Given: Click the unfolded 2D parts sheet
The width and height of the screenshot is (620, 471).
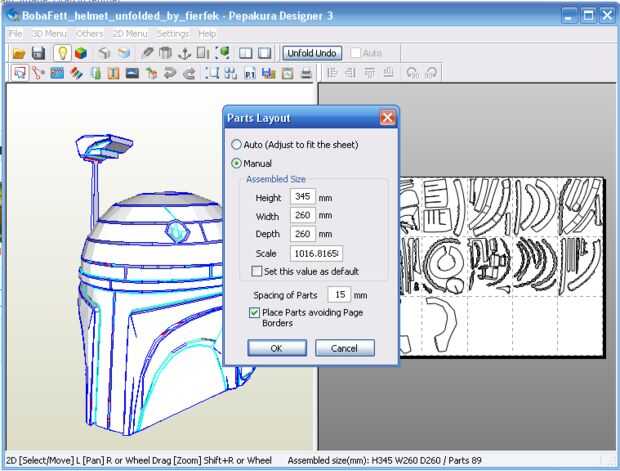Looking at the screenshot, I should click(501, 267).
